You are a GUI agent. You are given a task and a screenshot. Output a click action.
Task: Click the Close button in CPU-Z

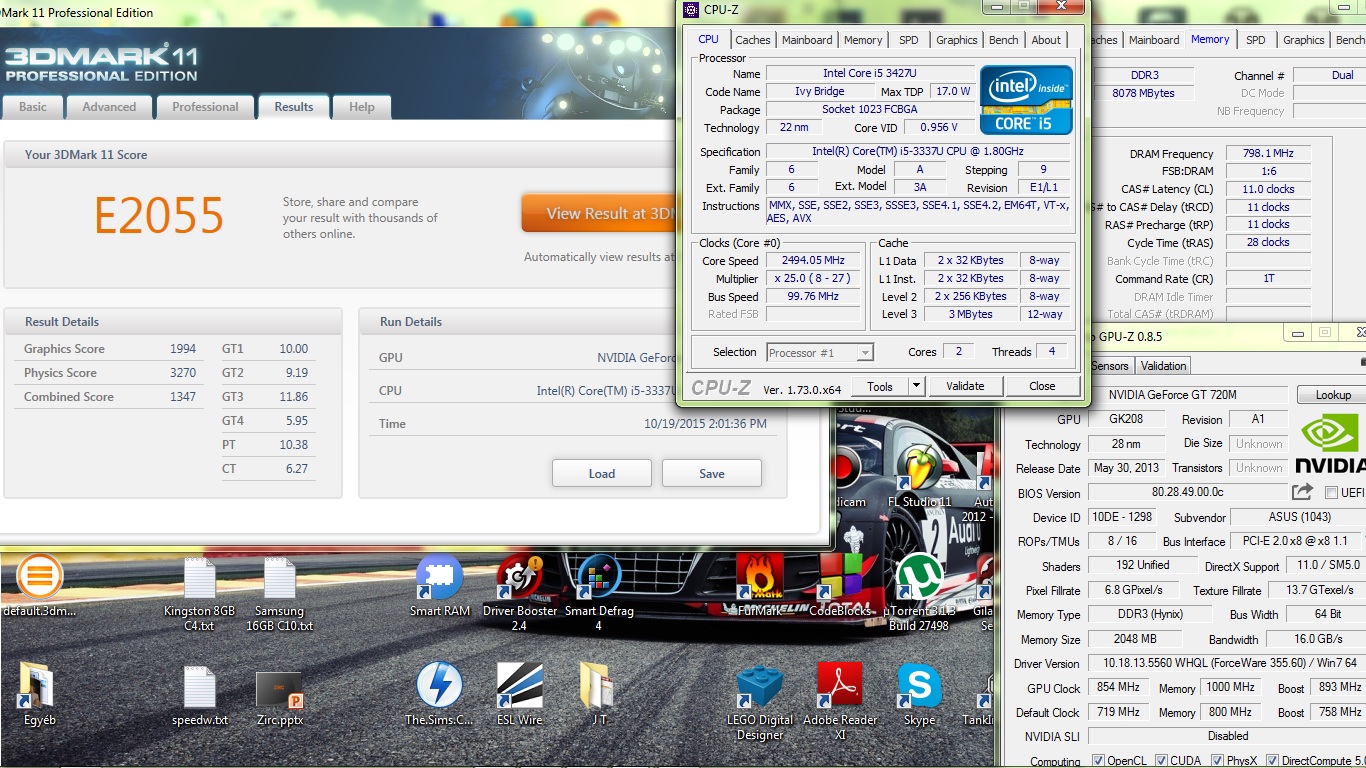[x=1042, y=386]
